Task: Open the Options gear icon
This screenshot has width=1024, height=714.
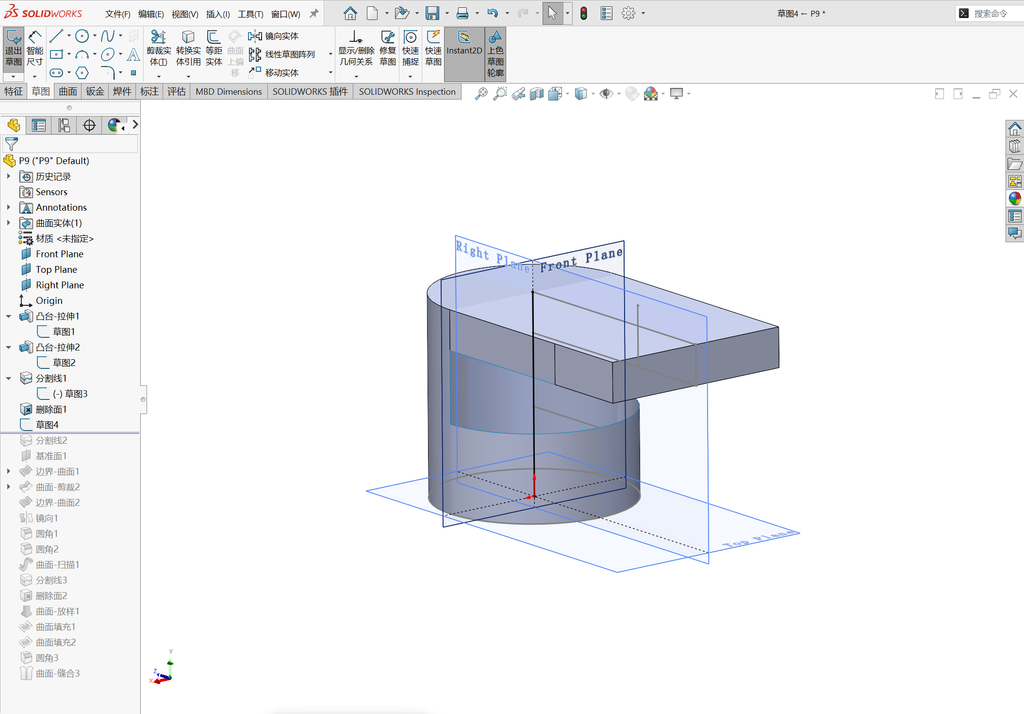Action: 628,13
